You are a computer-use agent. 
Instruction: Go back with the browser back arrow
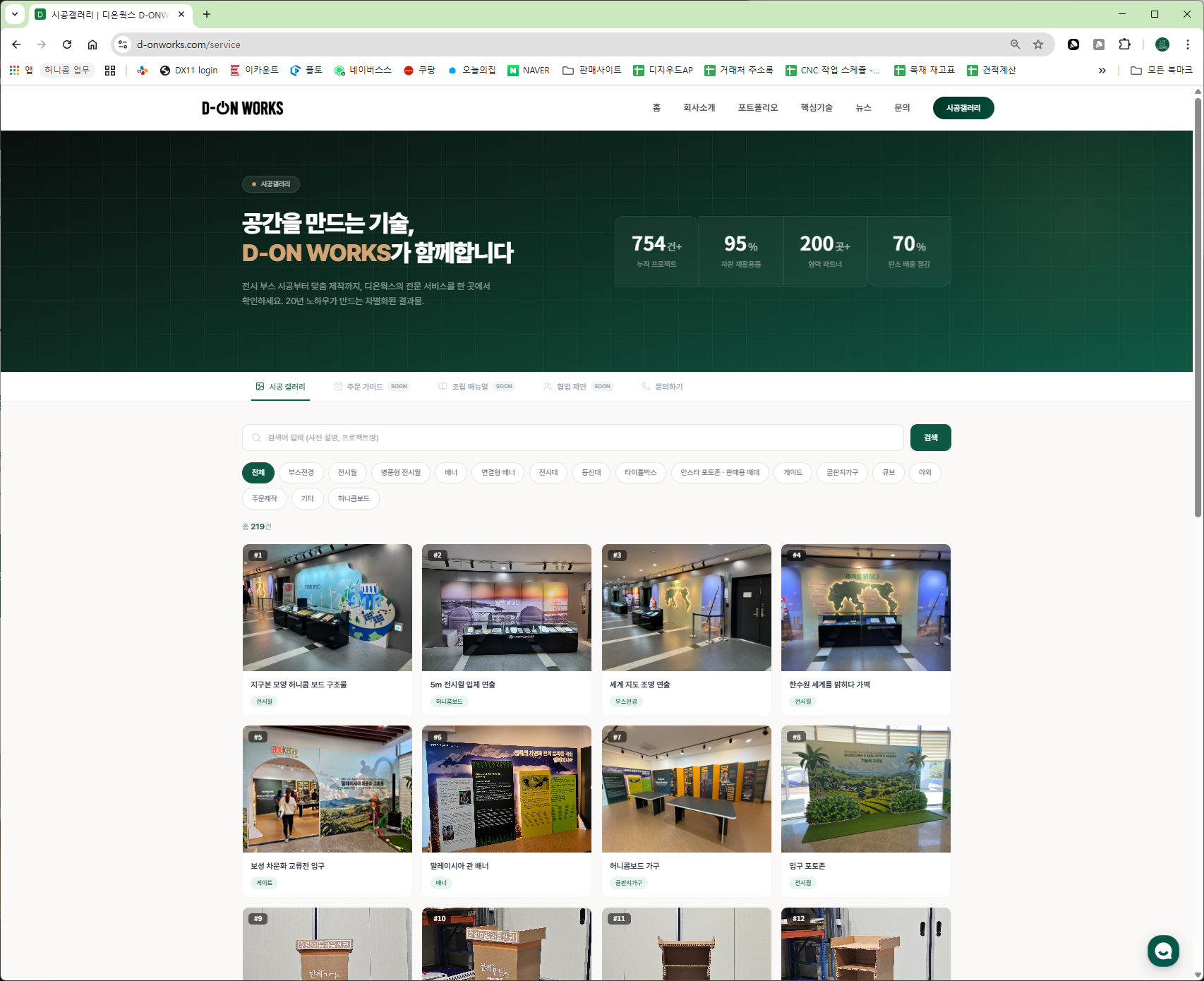click(x=16, y=44)
